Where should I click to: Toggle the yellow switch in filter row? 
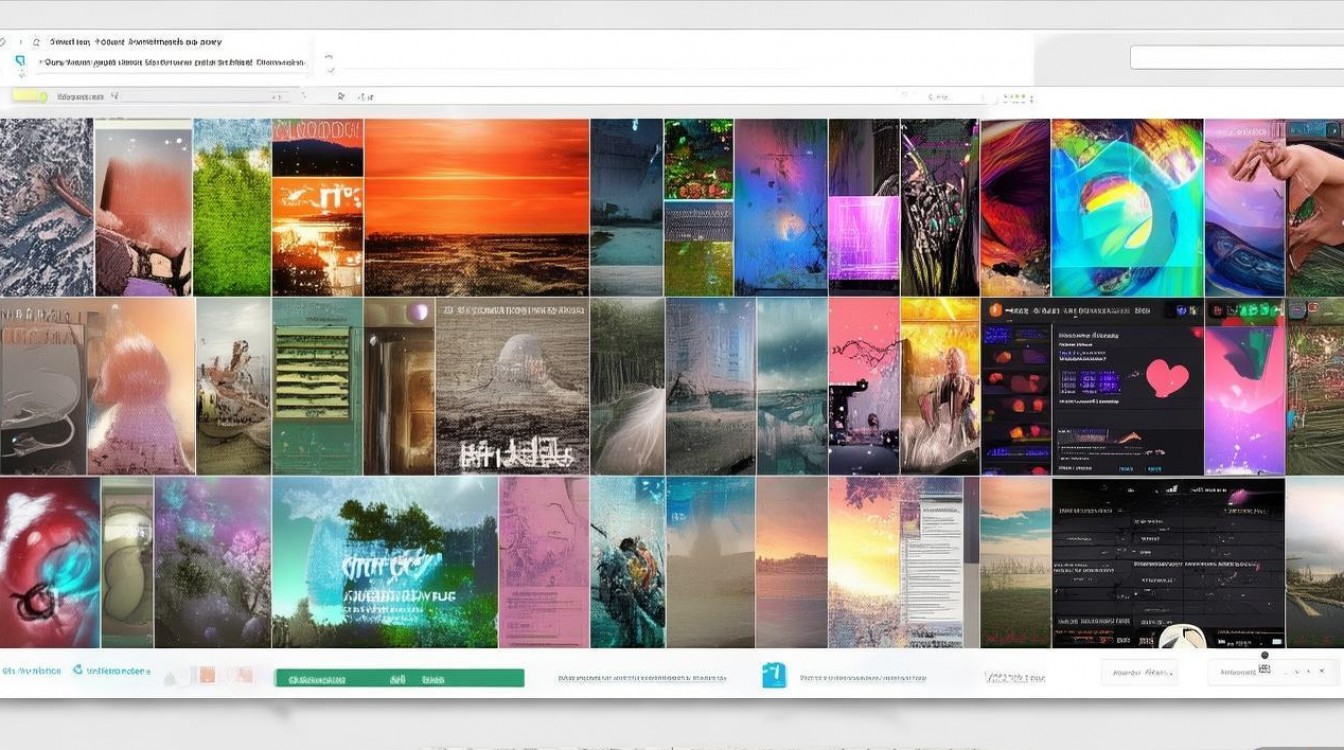pos(30,97)
